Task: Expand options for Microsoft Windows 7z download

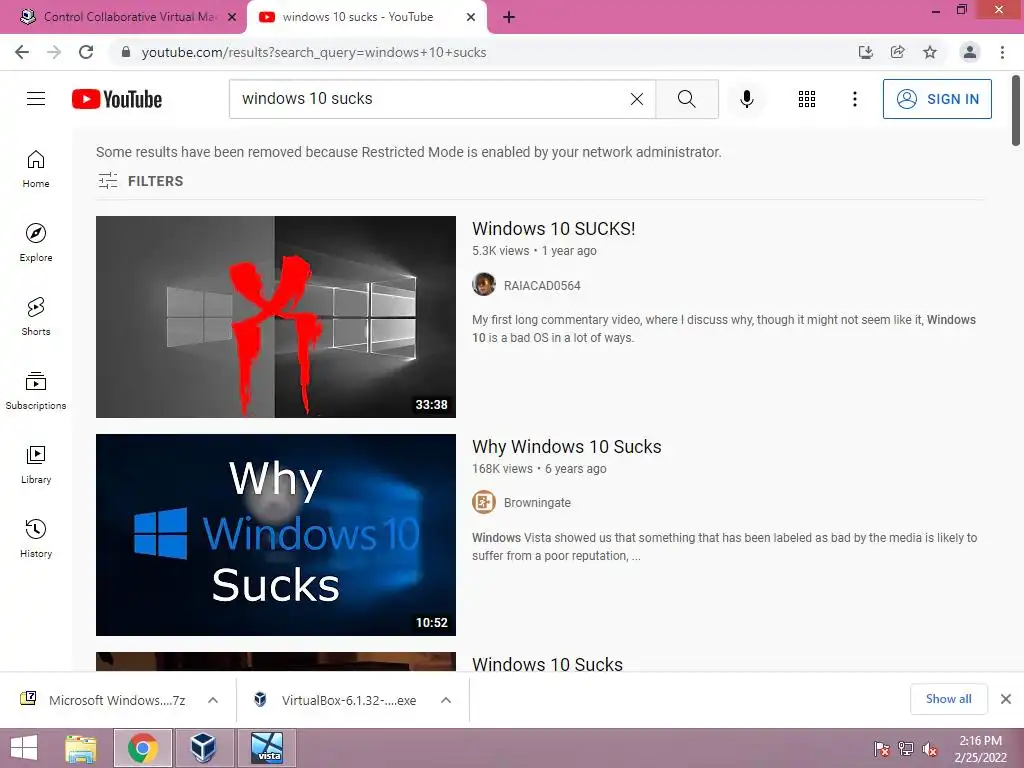Action: [213, 700]
